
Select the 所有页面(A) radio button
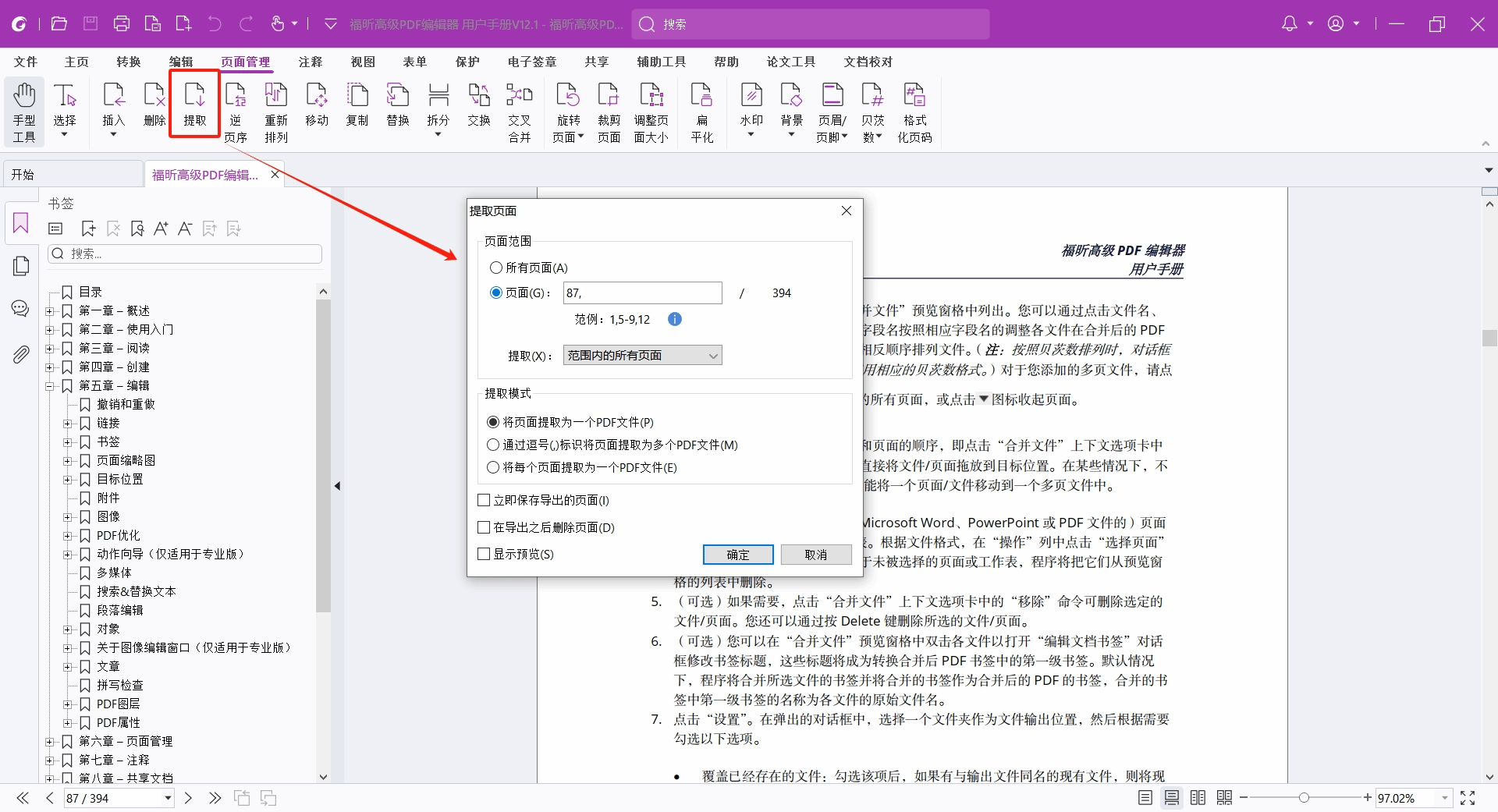[496, 268]
